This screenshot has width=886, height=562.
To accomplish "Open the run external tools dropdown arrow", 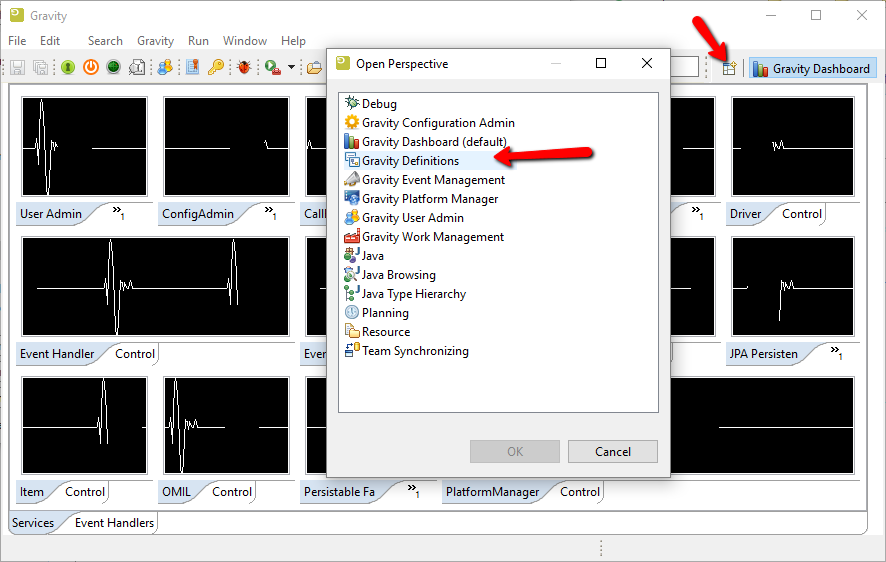I will point(291,68).
